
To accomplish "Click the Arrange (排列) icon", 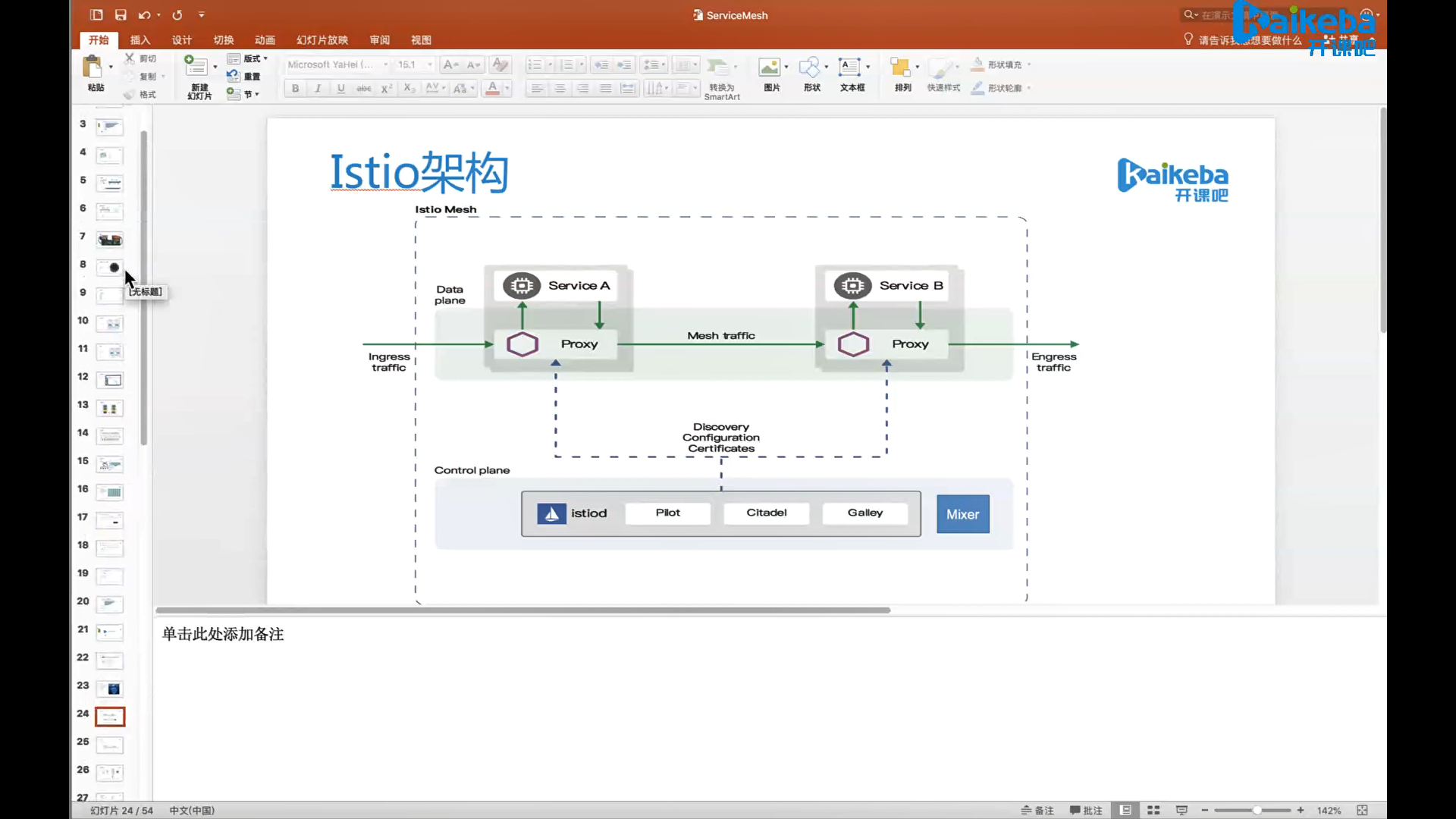I will click(900, 67).
